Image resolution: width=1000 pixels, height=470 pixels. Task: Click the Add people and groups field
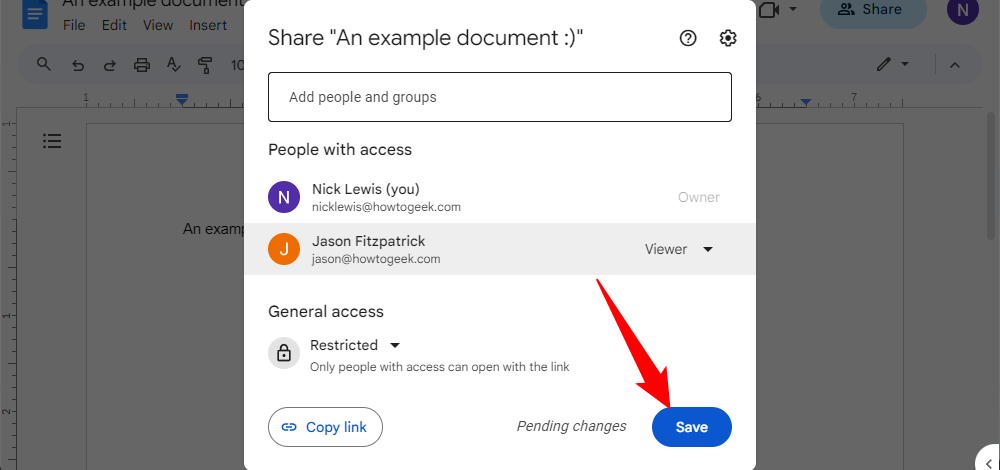tap(499, 97)
